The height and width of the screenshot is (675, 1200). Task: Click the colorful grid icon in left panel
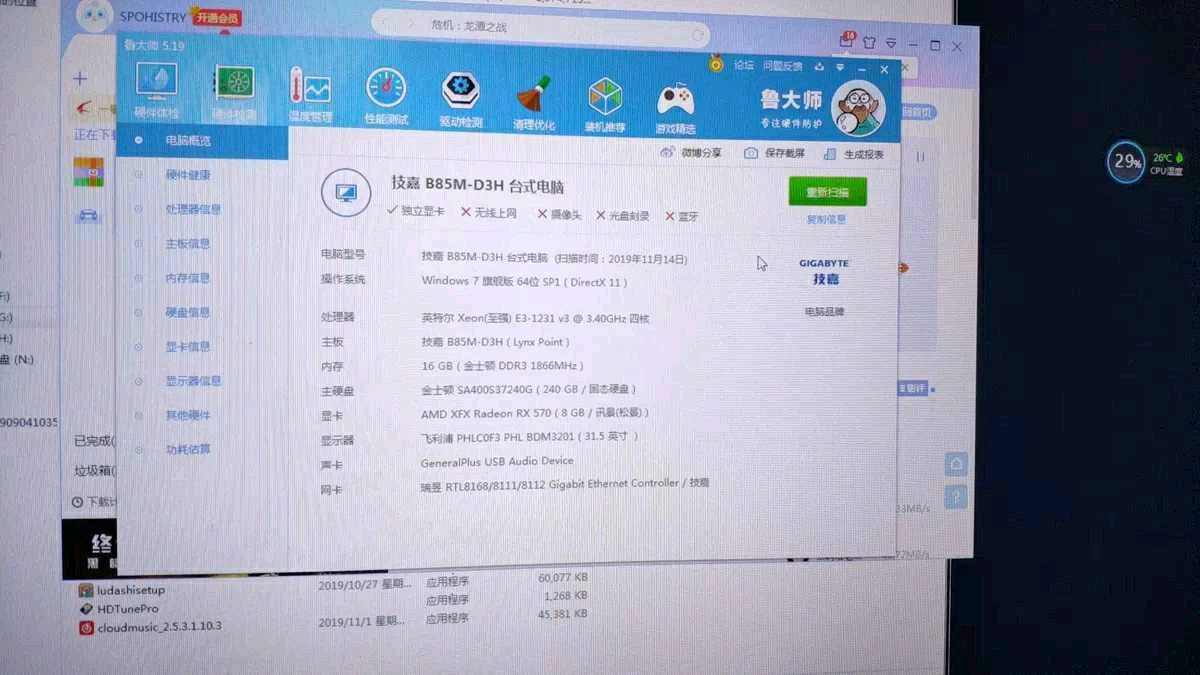(88, 171)
